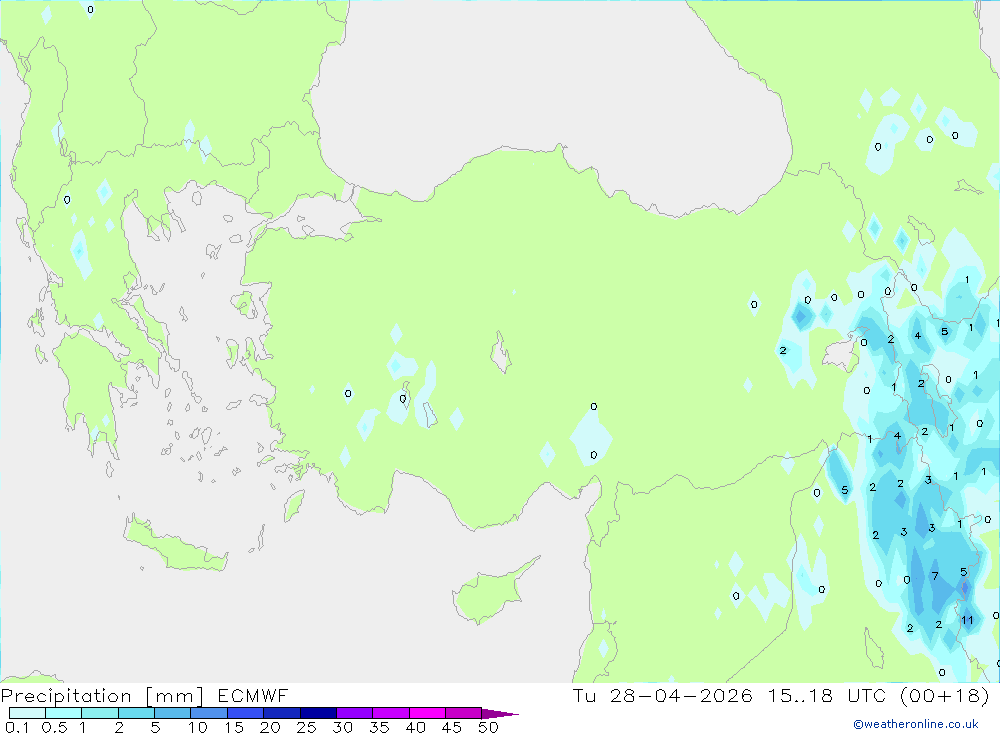Click the legend scale label '0.1'

(17, 727)
